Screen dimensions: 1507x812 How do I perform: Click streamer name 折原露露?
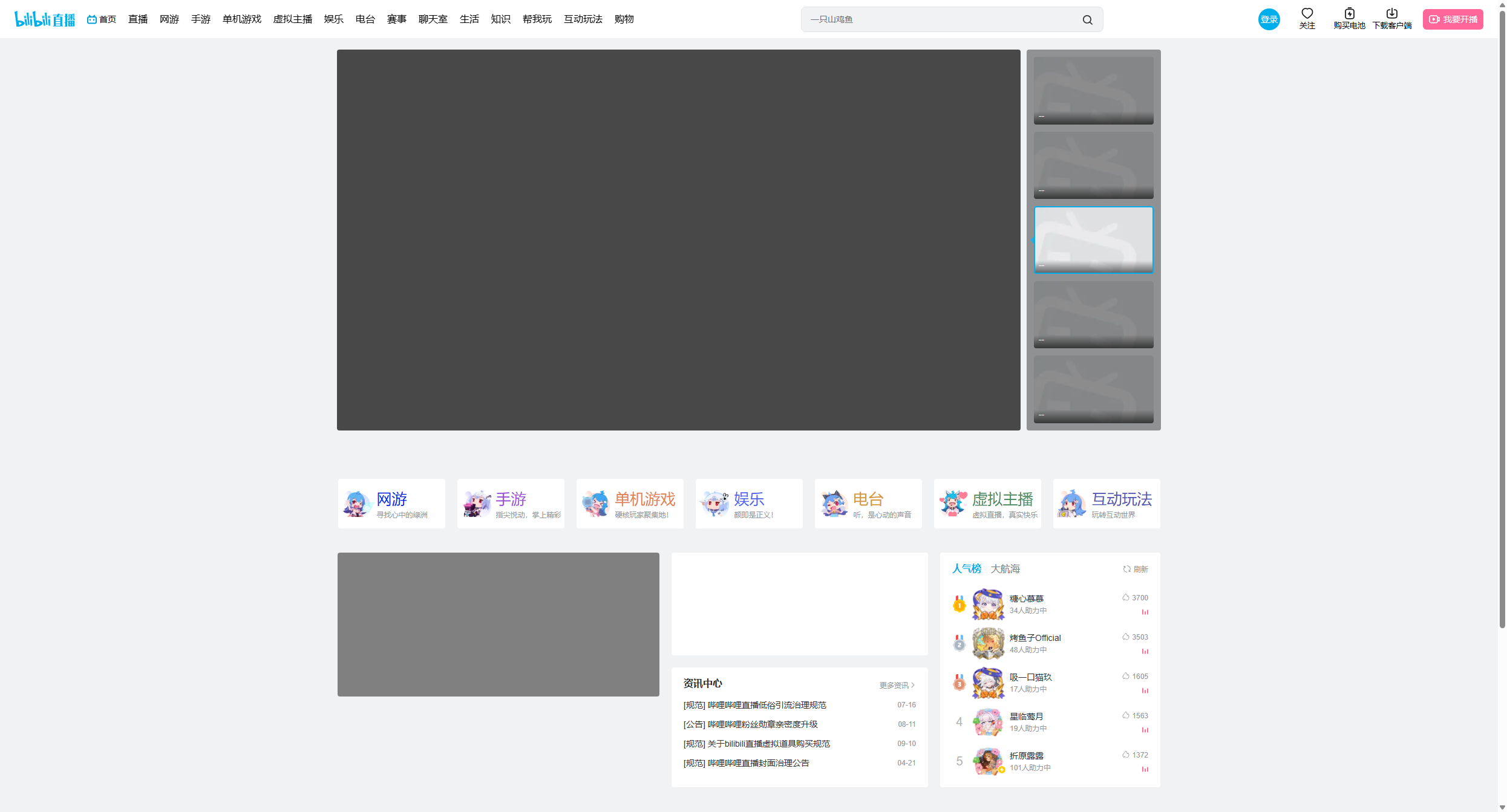point(1027,756)
